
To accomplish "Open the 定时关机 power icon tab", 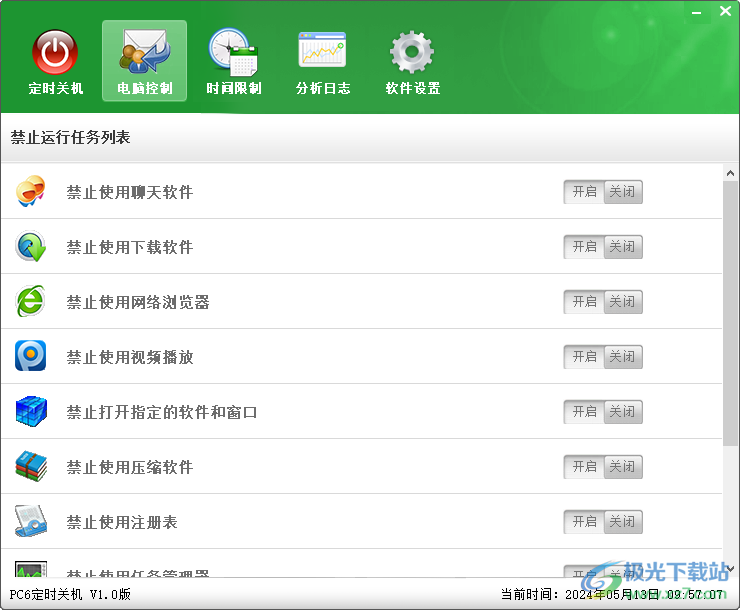I will (x=55, y=61).
